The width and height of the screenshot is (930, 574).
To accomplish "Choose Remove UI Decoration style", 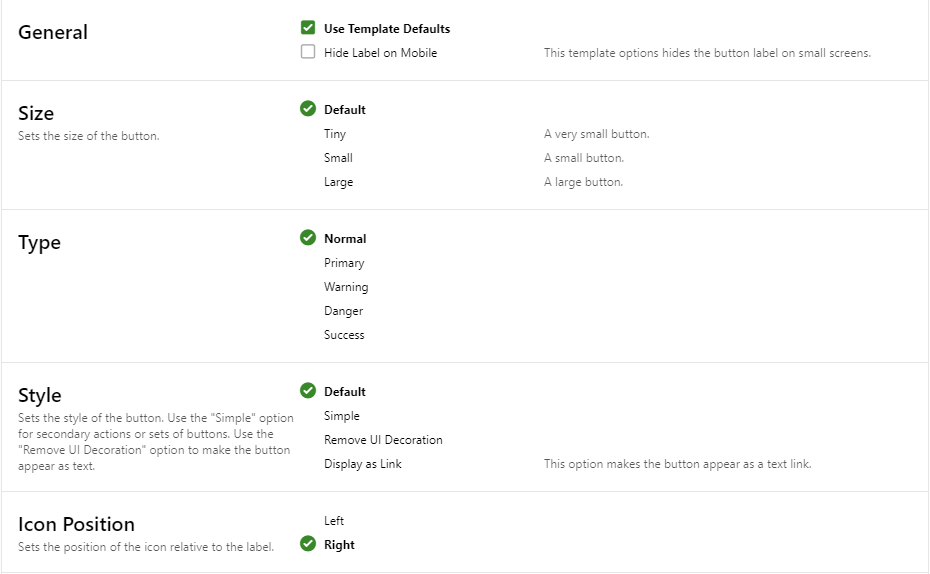I will click(383, 440).
